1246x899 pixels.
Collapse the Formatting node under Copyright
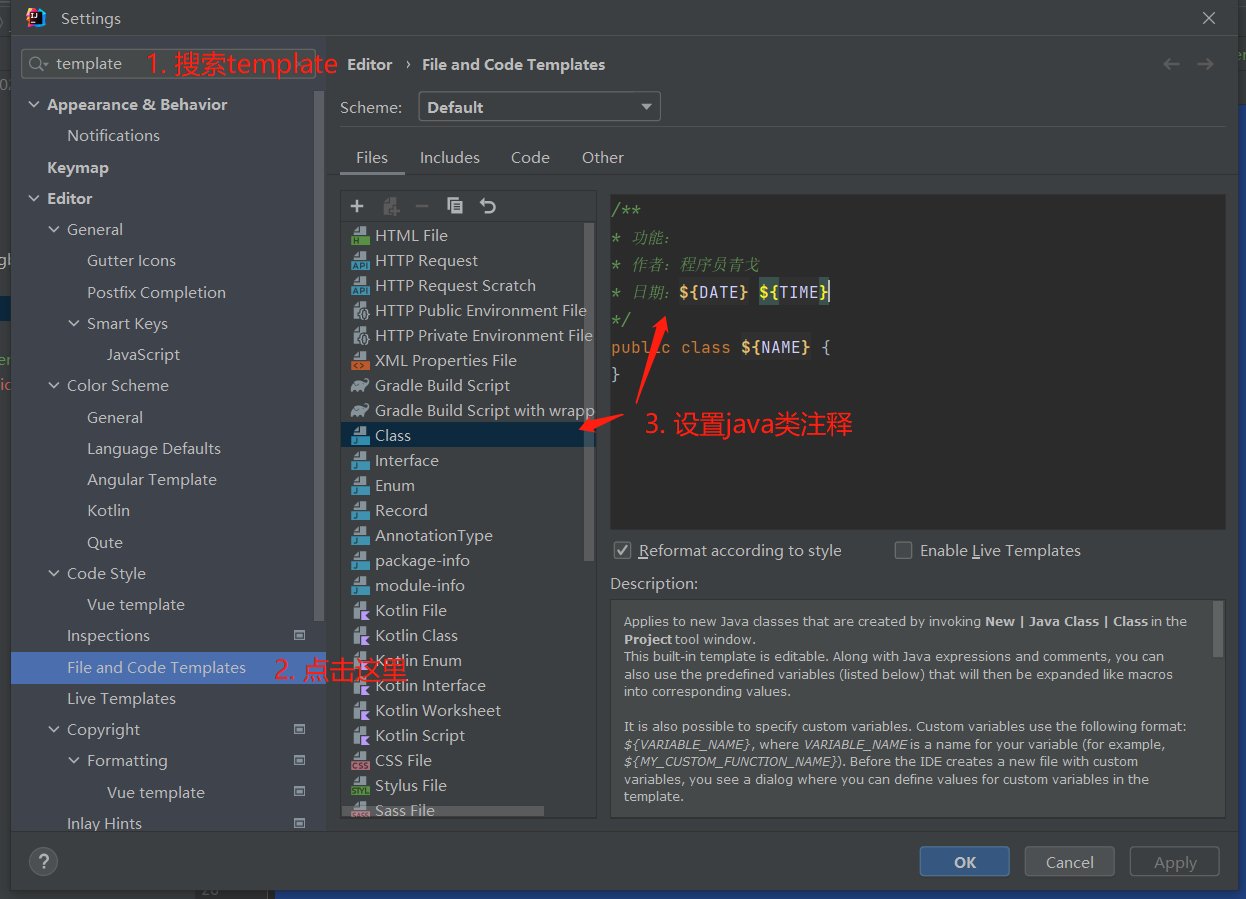click(74, 761)
